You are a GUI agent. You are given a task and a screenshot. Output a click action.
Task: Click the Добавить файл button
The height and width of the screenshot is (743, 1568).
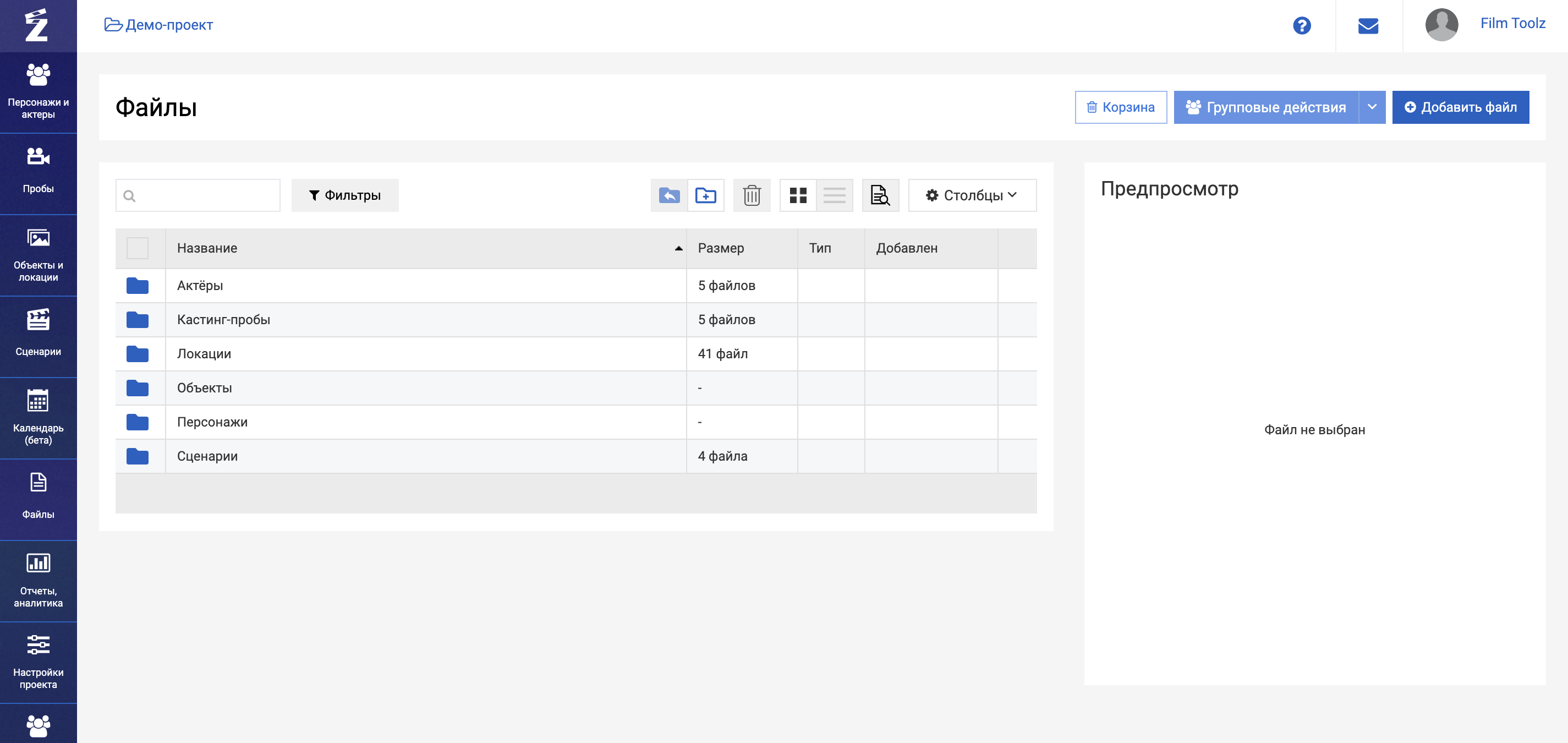click(x=1460, y=107)
